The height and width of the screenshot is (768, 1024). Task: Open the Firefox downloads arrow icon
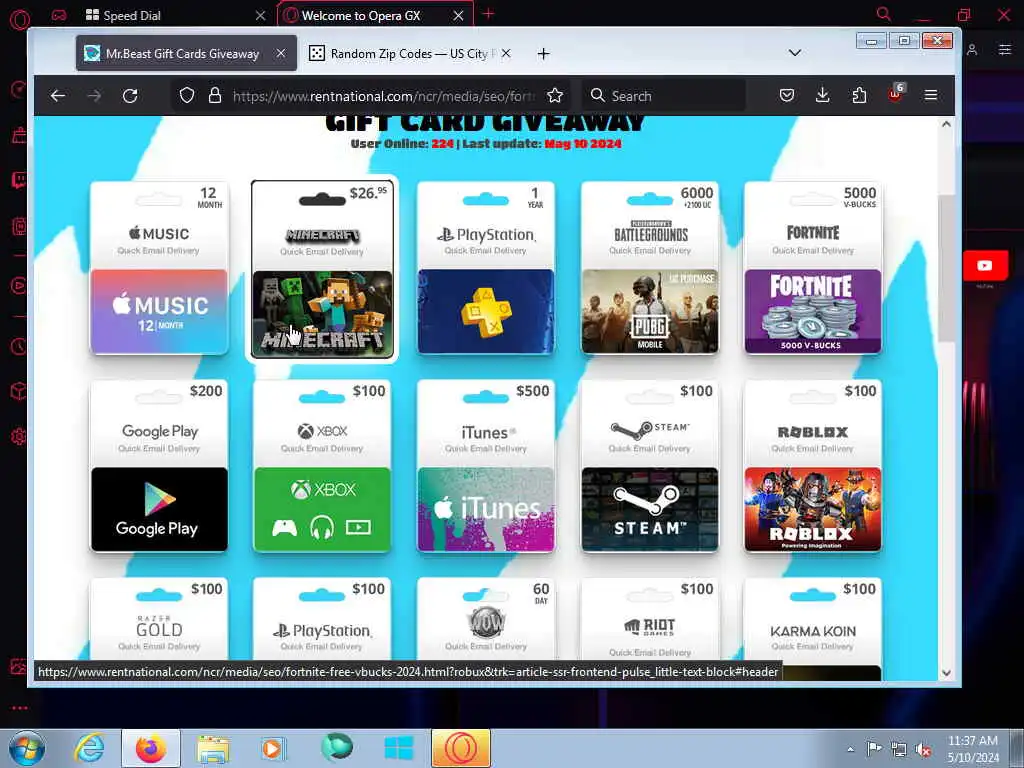pyautogui.click(x=823, y=95)
